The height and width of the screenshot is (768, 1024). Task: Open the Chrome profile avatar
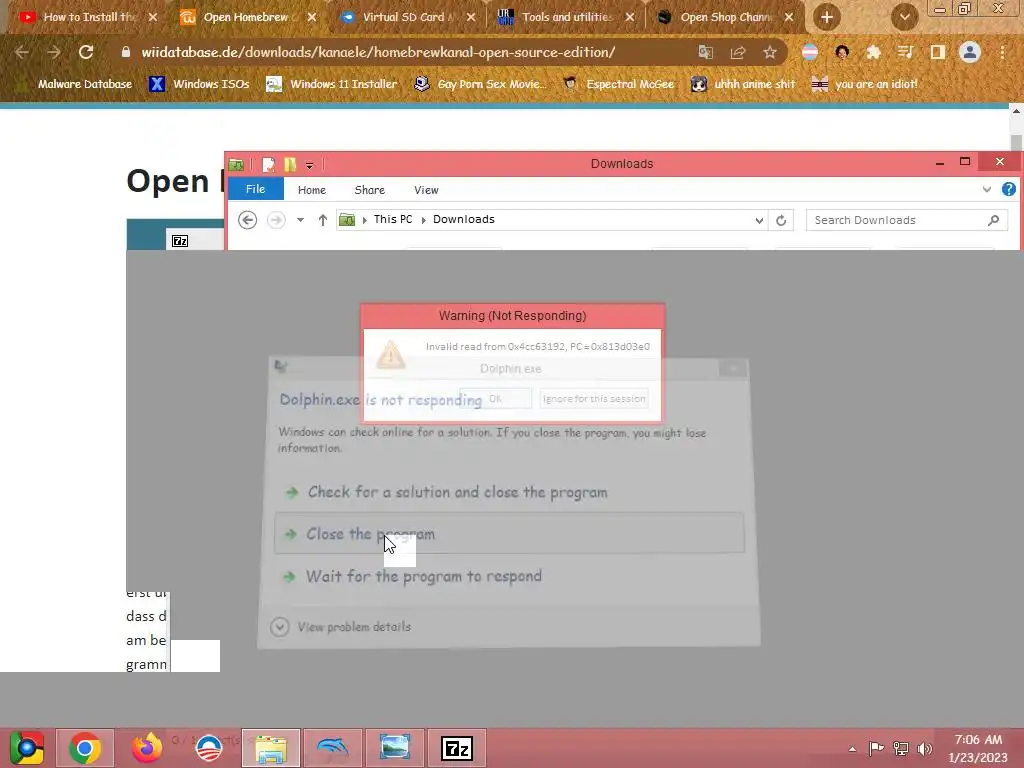tap(970, 52)
